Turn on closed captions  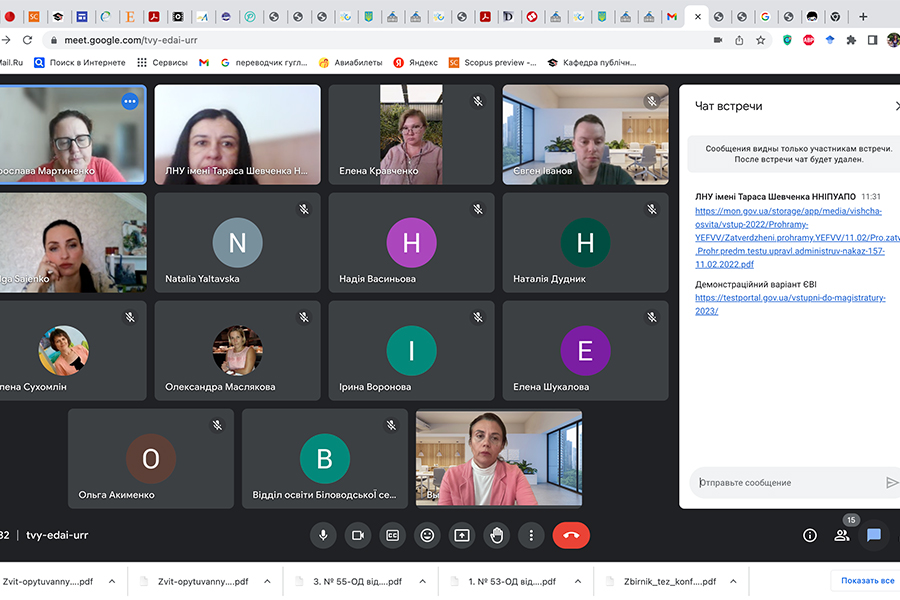pos(392,535)
